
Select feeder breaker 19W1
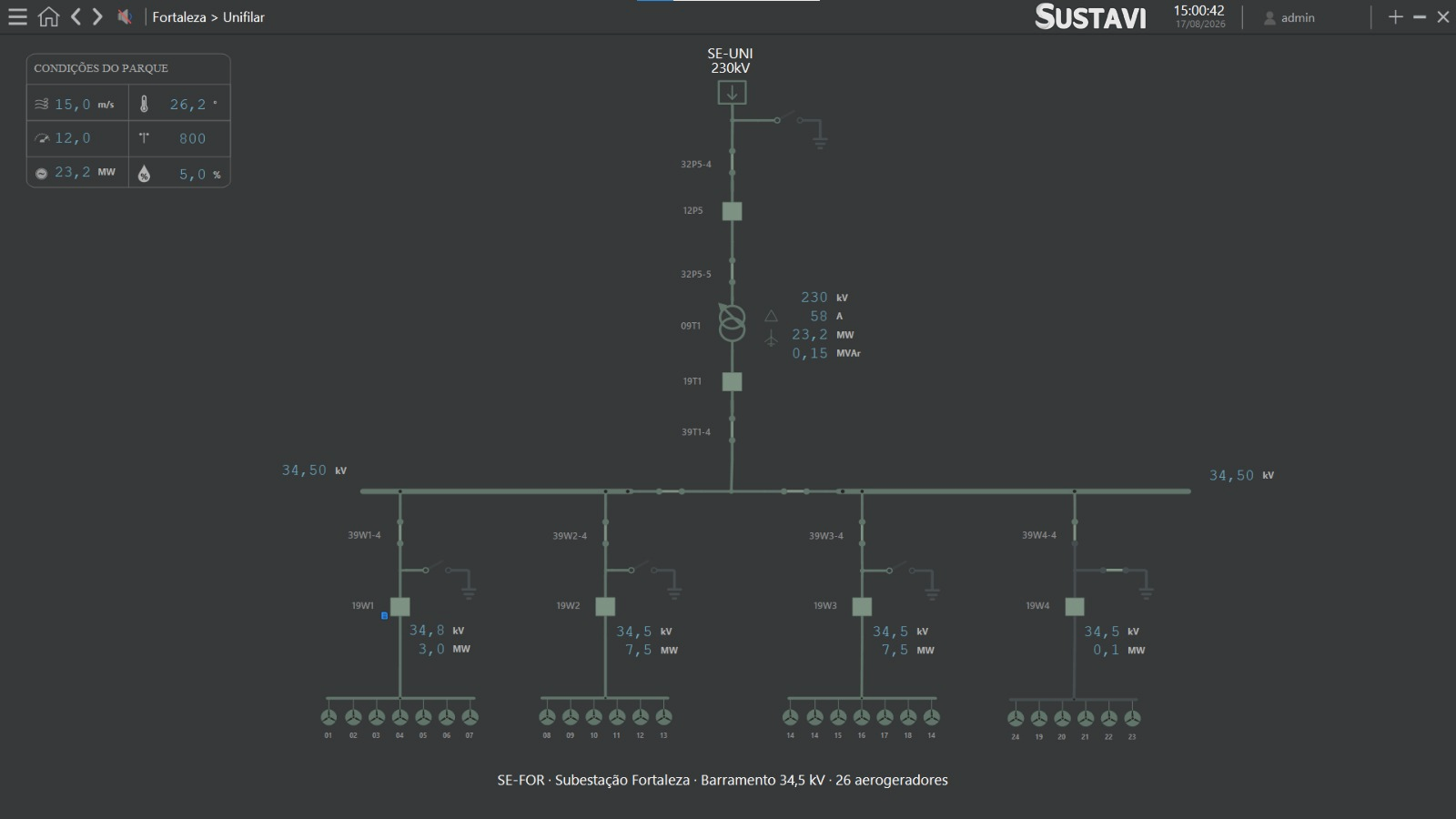399,606
